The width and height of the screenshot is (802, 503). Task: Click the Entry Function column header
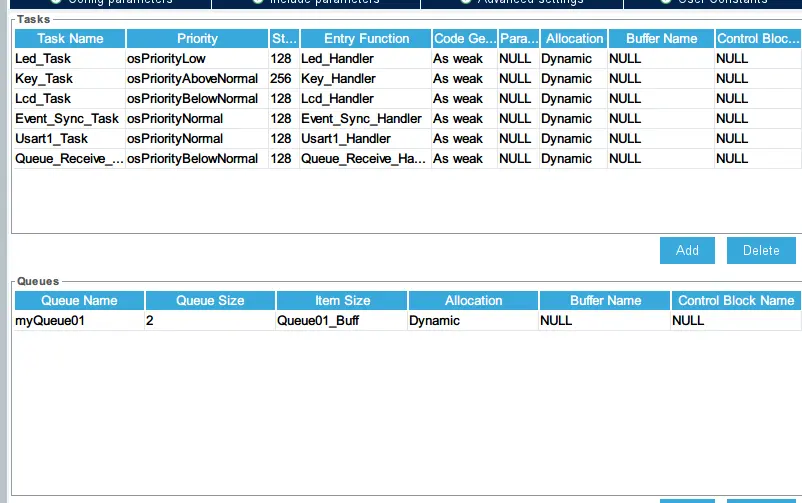[x=366, y=38]
